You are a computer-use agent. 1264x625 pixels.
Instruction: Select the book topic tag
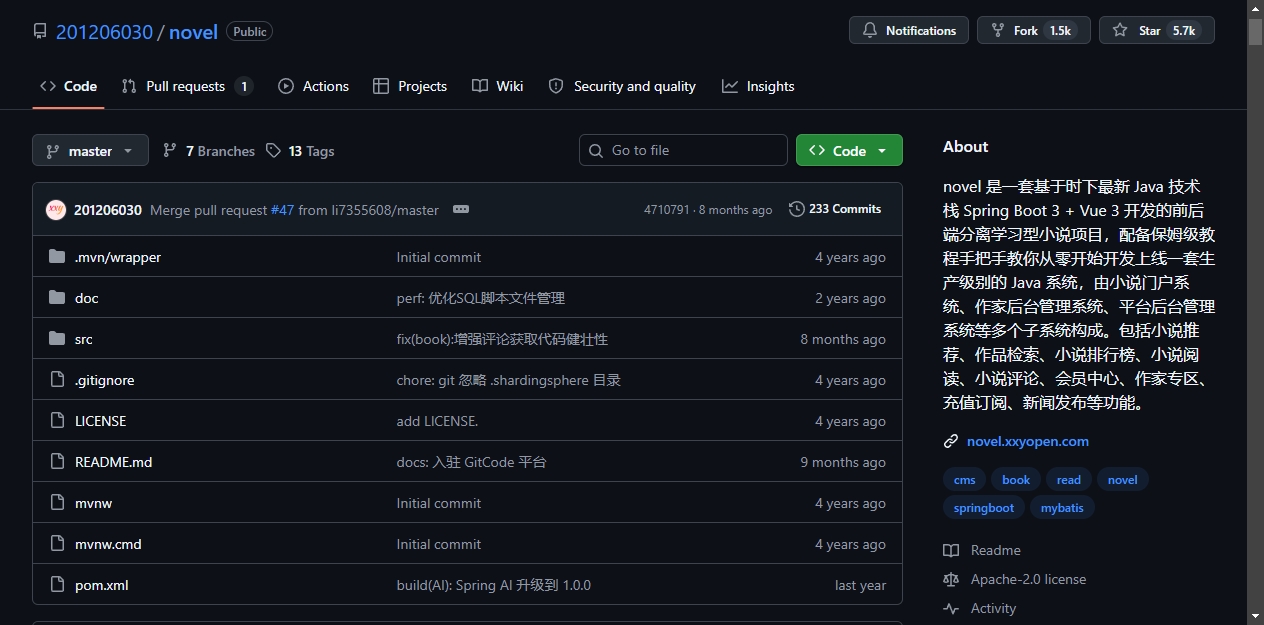tap(1016, 480)
